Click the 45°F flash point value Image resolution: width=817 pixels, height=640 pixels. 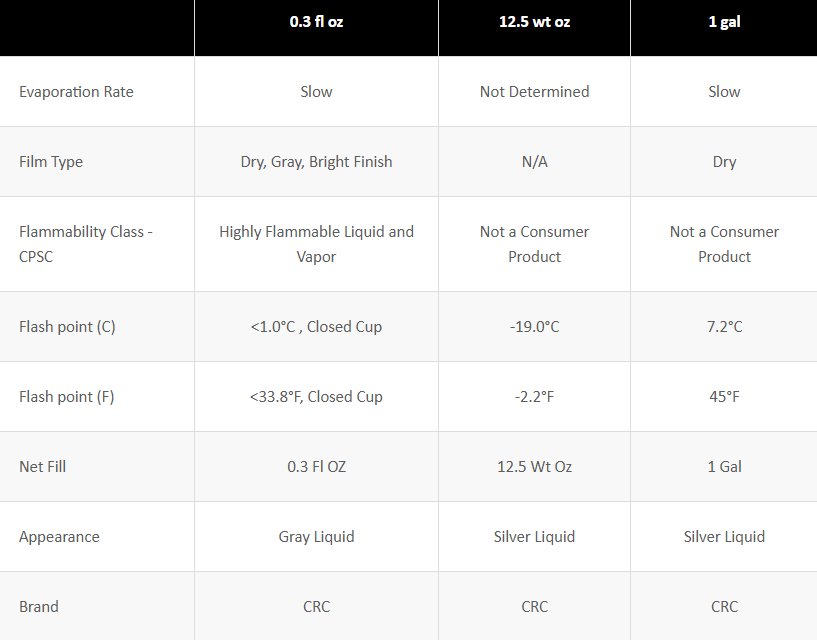coord(724,397)
